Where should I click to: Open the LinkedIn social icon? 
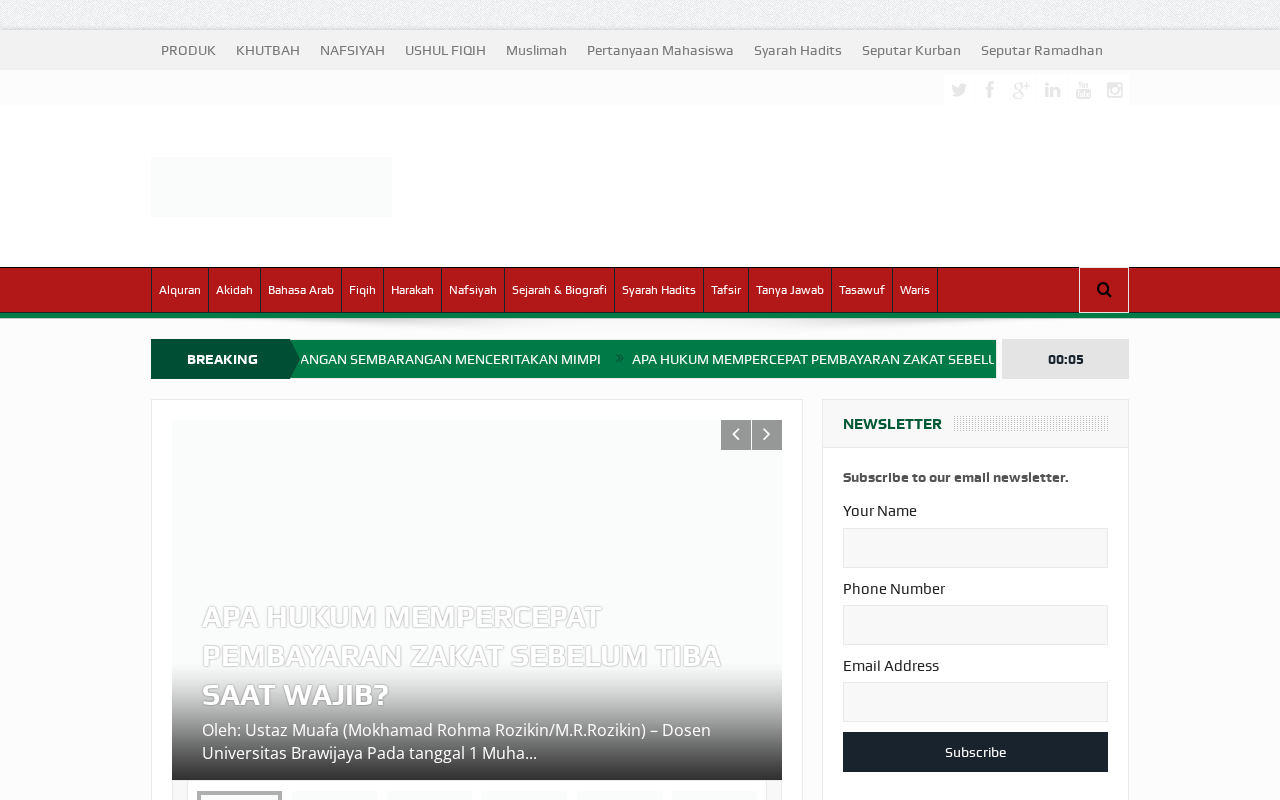(1052, 90)
